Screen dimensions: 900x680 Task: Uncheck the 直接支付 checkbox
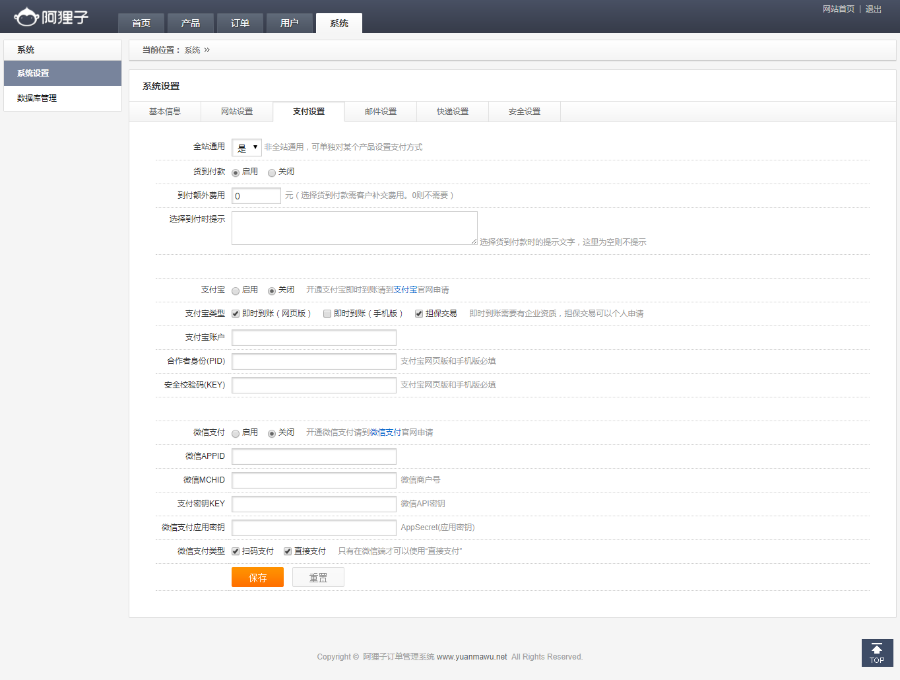click(286, 552)
